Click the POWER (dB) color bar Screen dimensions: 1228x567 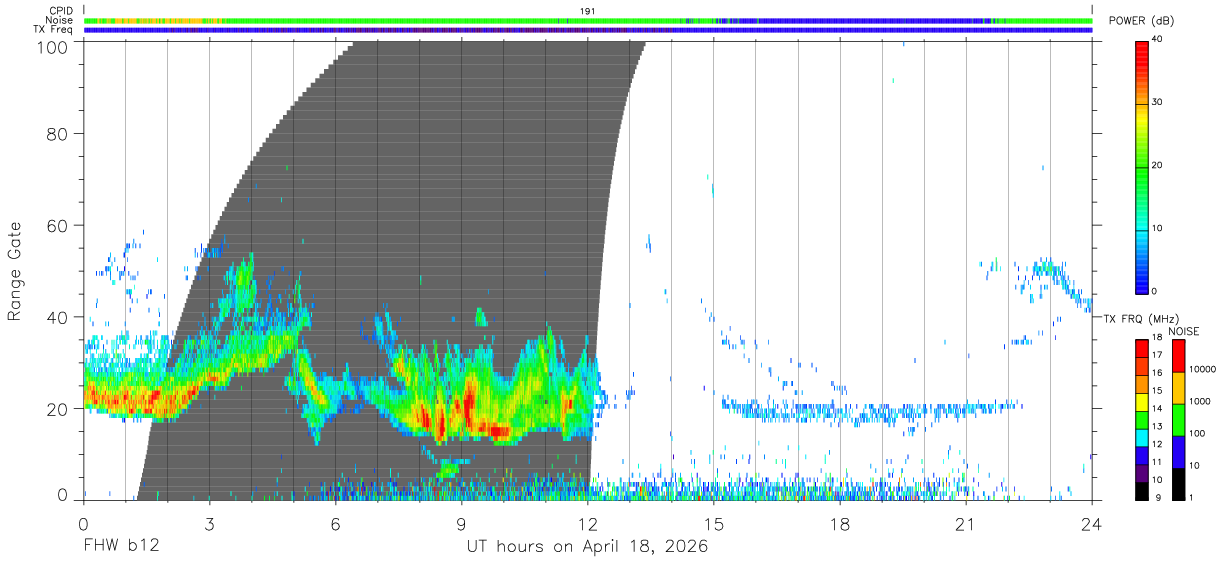tap(1142, 166)
